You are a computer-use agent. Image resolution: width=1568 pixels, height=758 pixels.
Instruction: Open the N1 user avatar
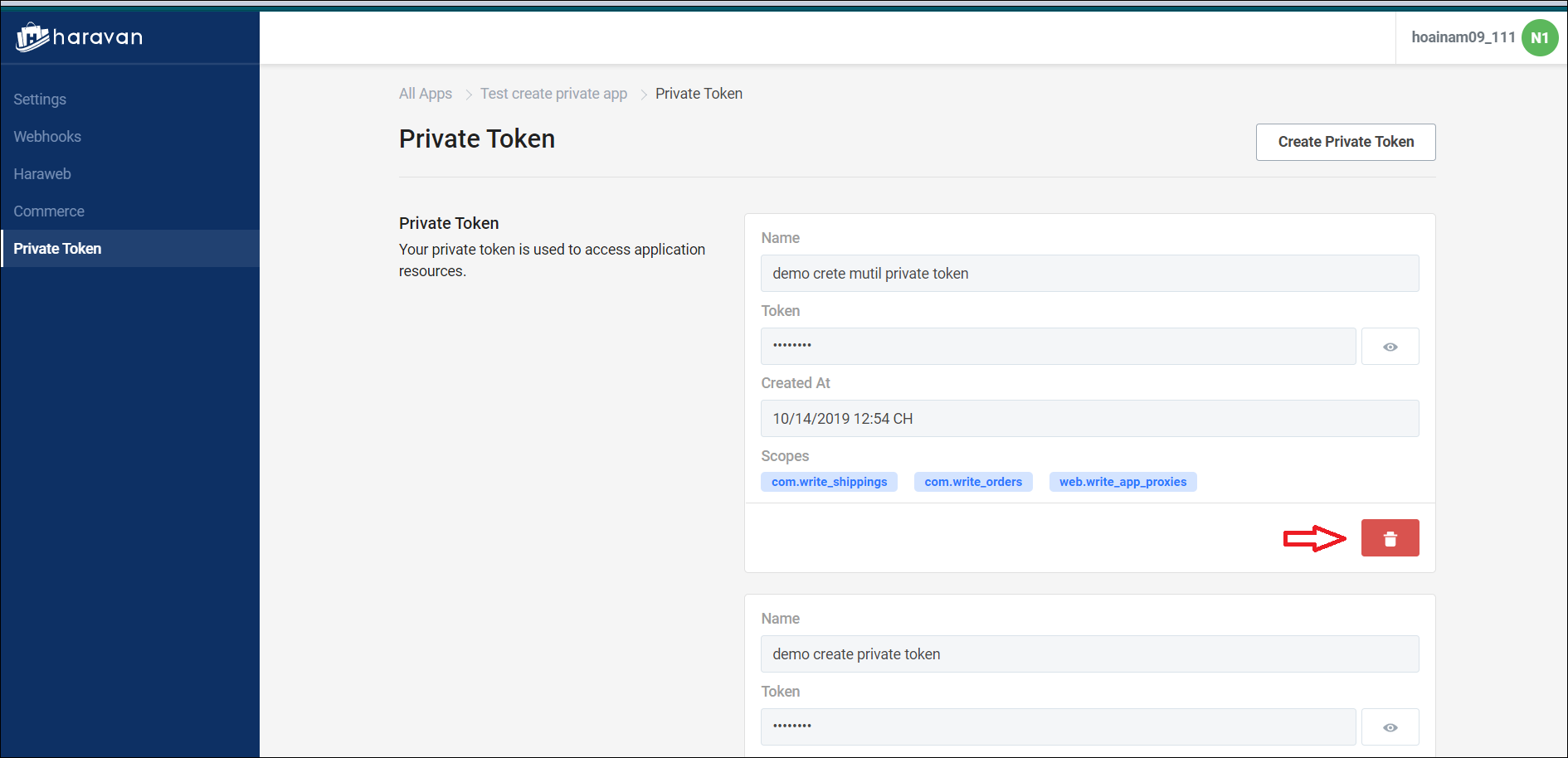click(1540, 37)
